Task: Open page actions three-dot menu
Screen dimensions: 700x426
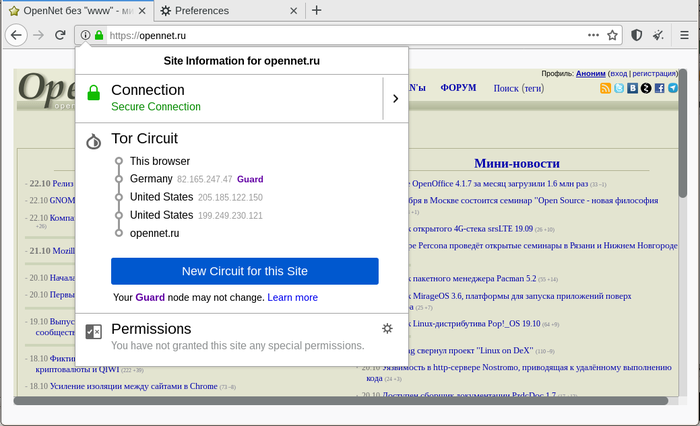Action: pos(593,35)
